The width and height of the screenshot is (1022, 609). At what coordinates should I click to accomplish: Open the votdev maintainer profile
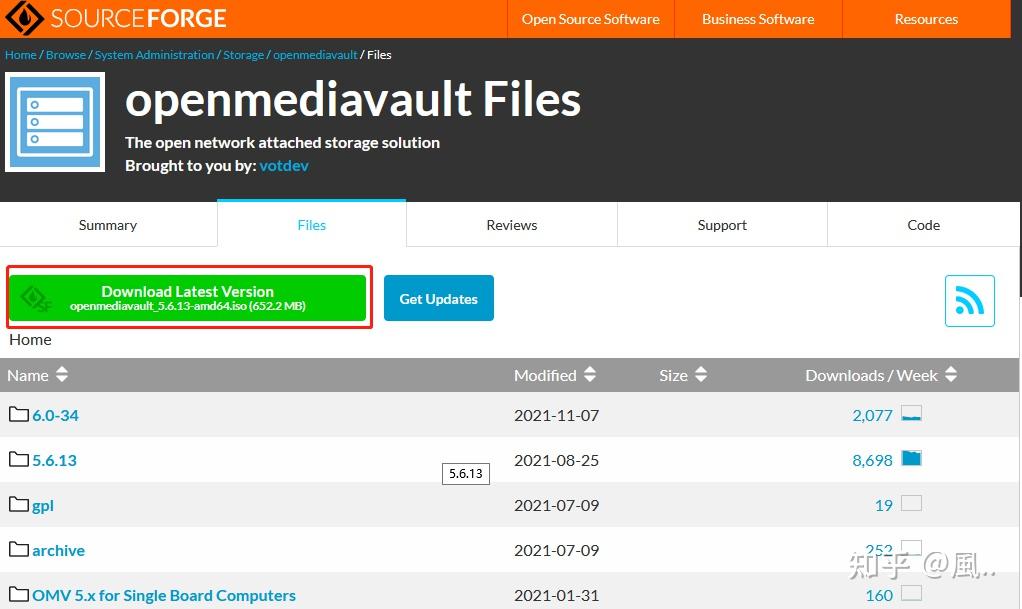[283, 165]
